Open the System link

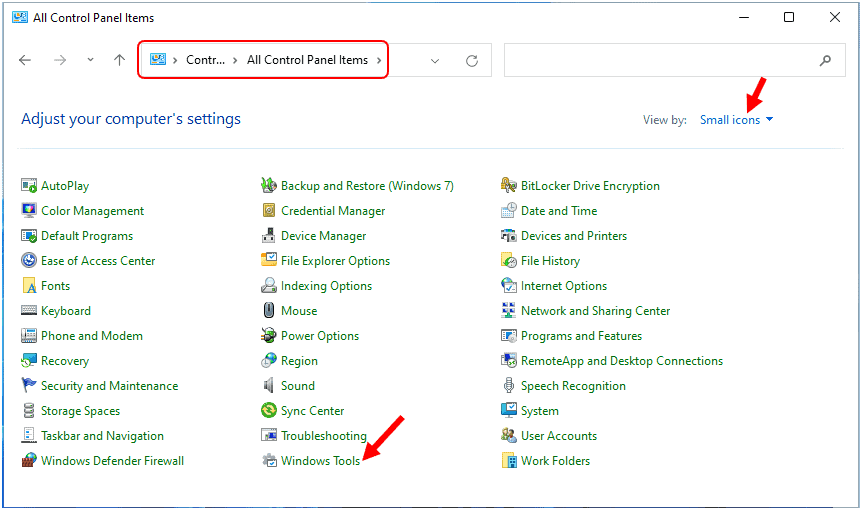point(539,411)
